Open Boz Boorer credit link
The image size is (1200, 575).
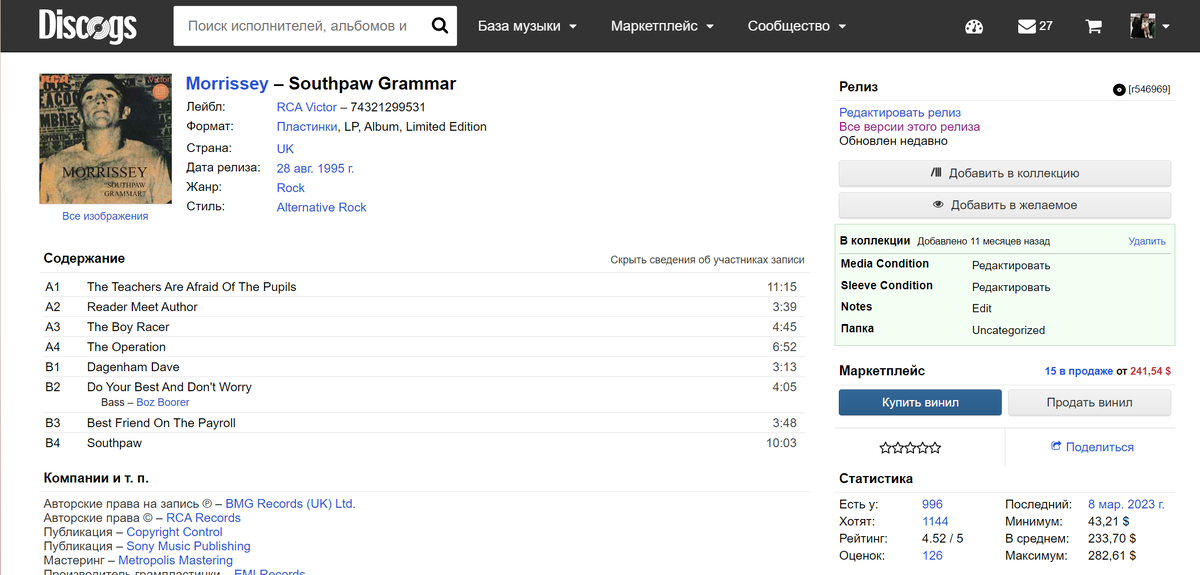pyautogui.click(x=163, y=402)
